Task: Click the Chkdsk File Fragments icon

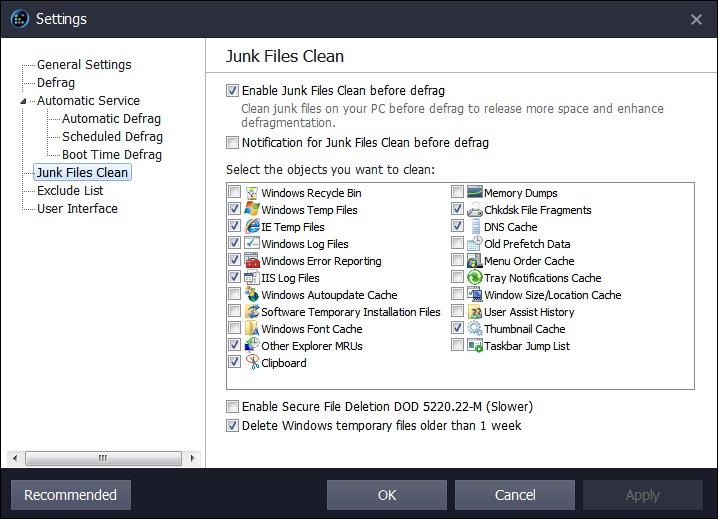Action: click(476, 210)
